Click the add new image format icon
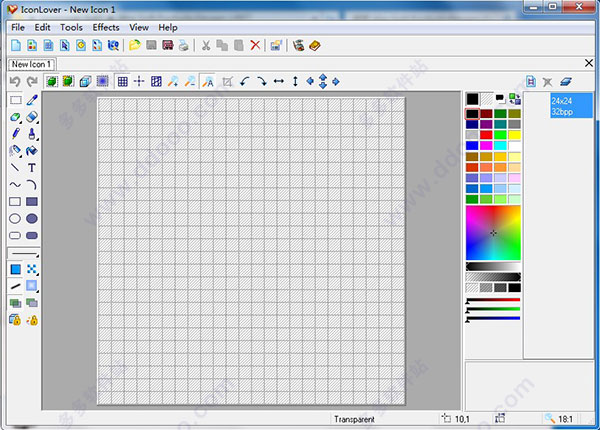The width and height of the screenshot is (600, 430). 531,81
